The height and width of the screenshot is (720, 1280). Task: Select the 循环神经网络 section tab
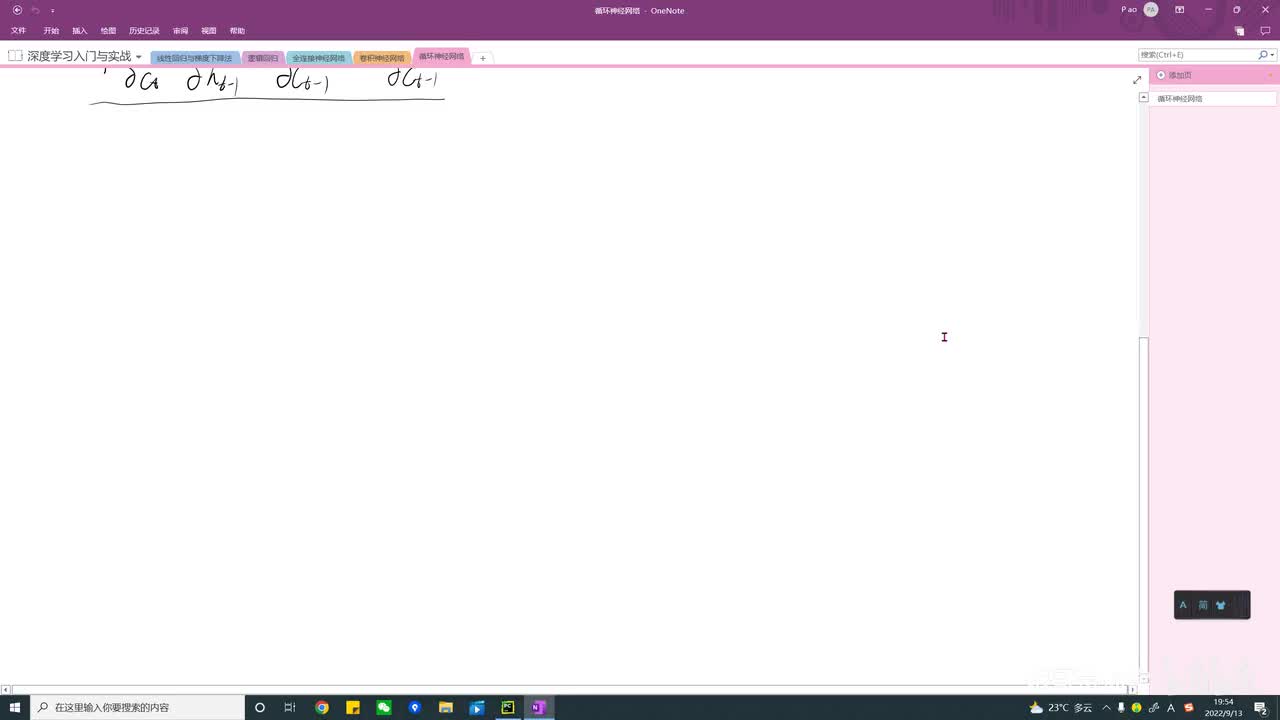441,57
